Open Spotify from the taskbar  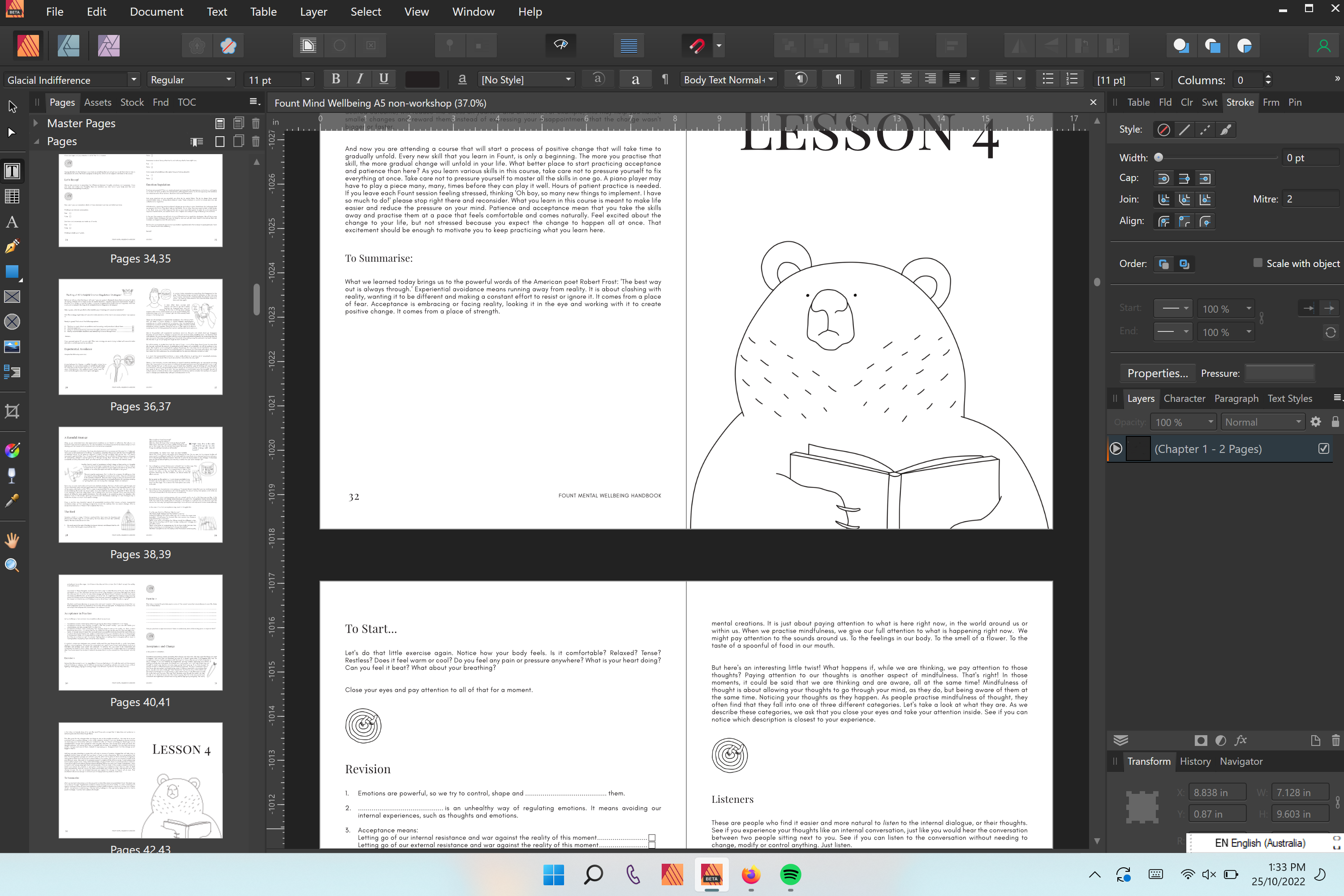coord(790,874)
